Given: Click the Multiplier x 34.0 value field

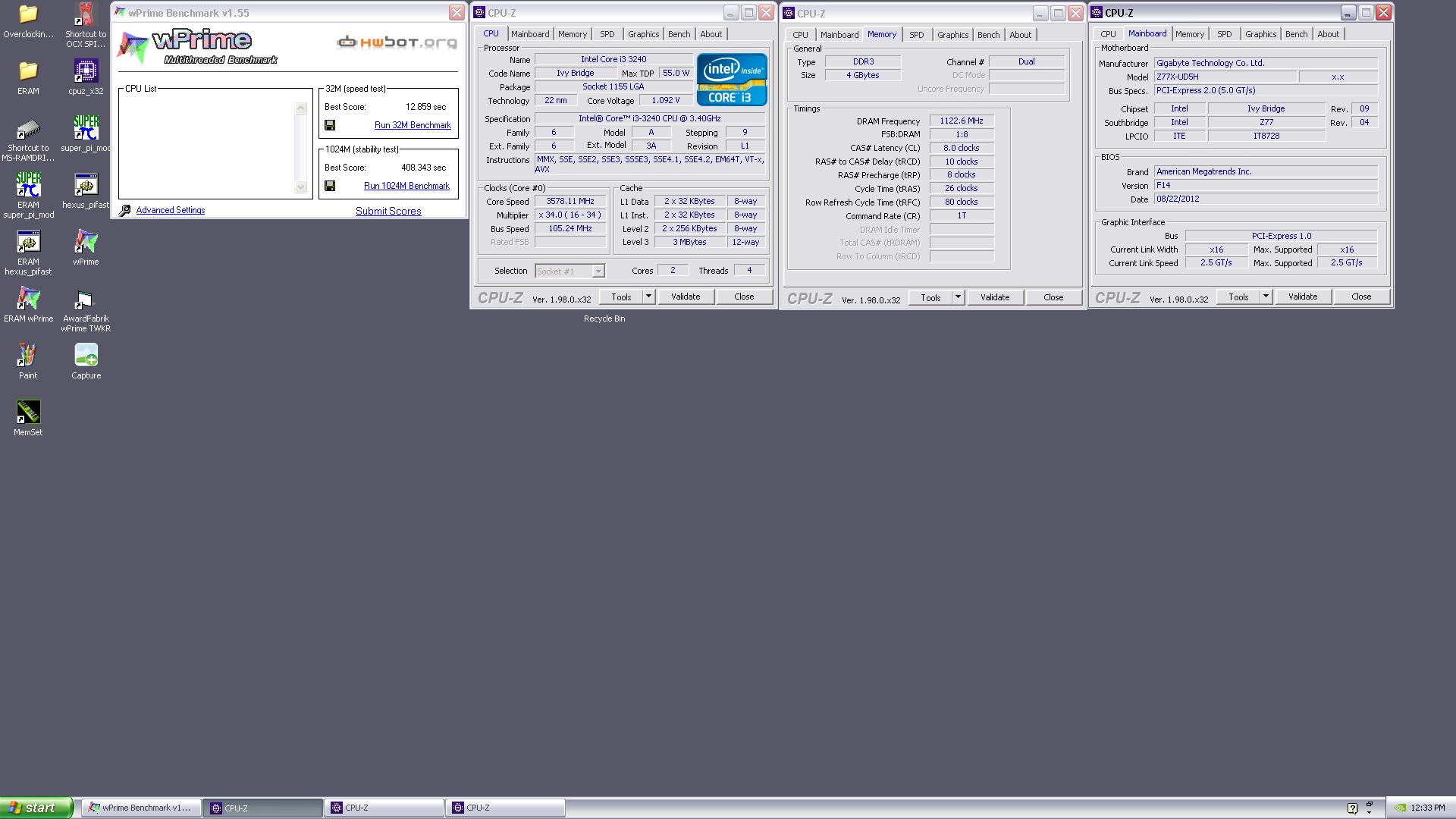Looking at the screenshot, I should tap(570, 215).
